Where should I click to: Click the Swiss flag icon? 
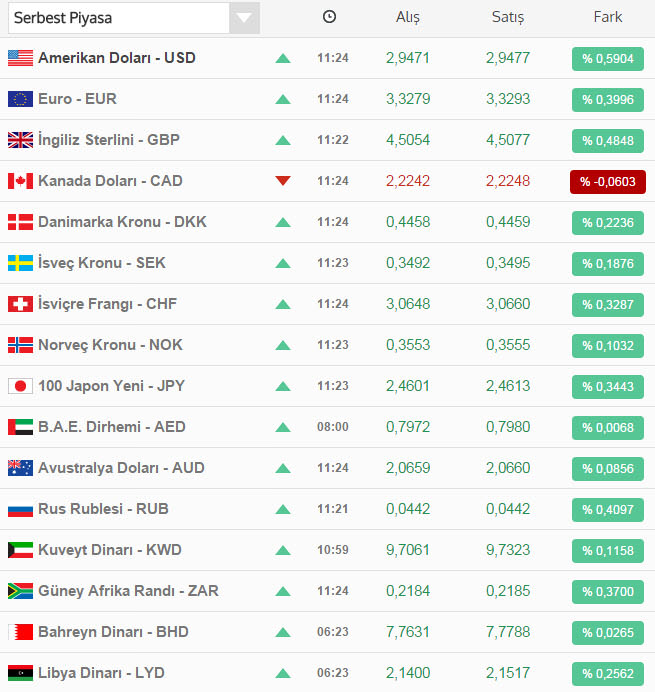click(x=20, y=304)
